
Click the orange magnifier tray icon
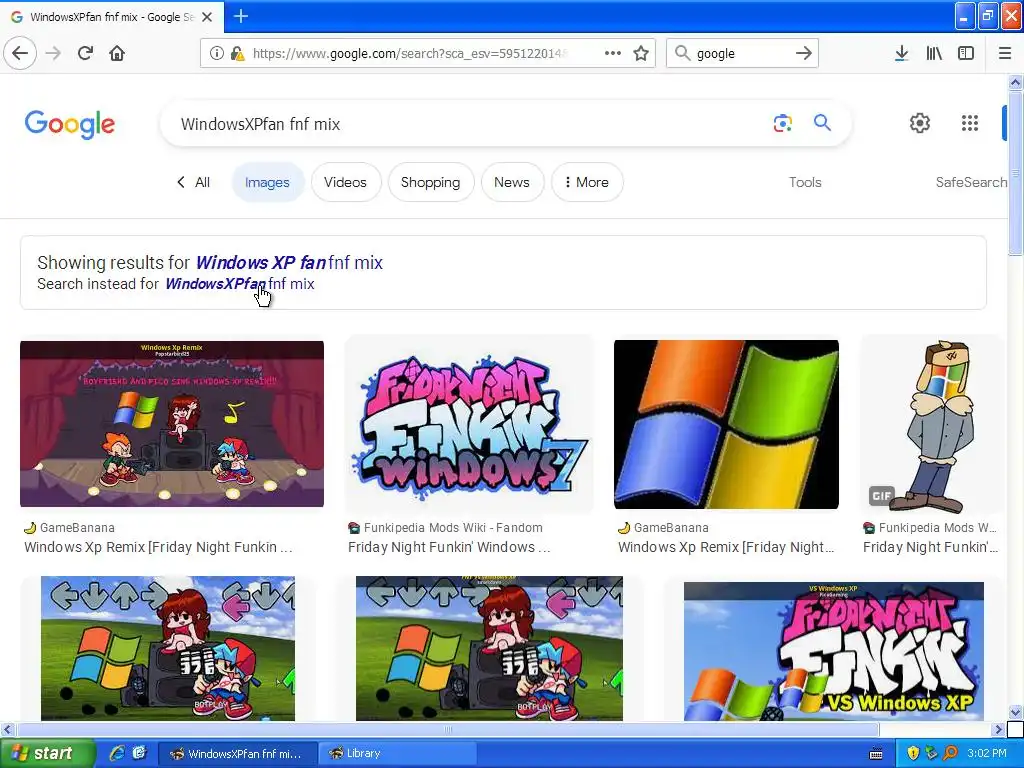pos(950,753)
